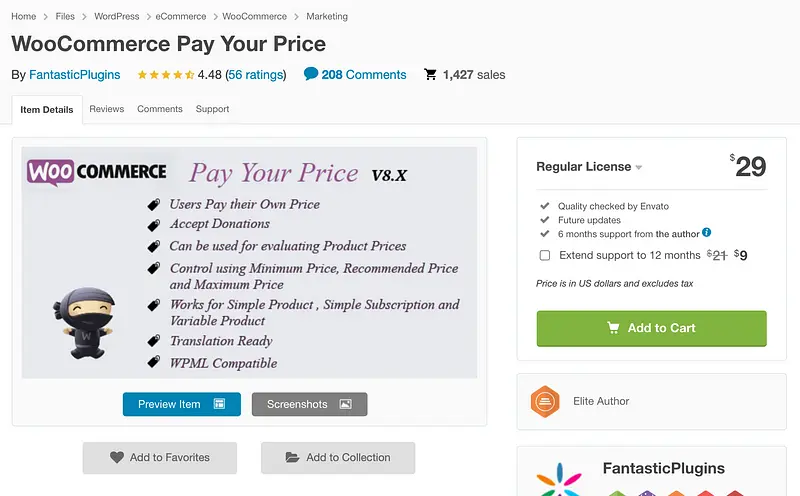The width and height of the screenshot is (800, 496).
Task: Click the Pay Your Price preview banner
Action: (x=249, y=262)
